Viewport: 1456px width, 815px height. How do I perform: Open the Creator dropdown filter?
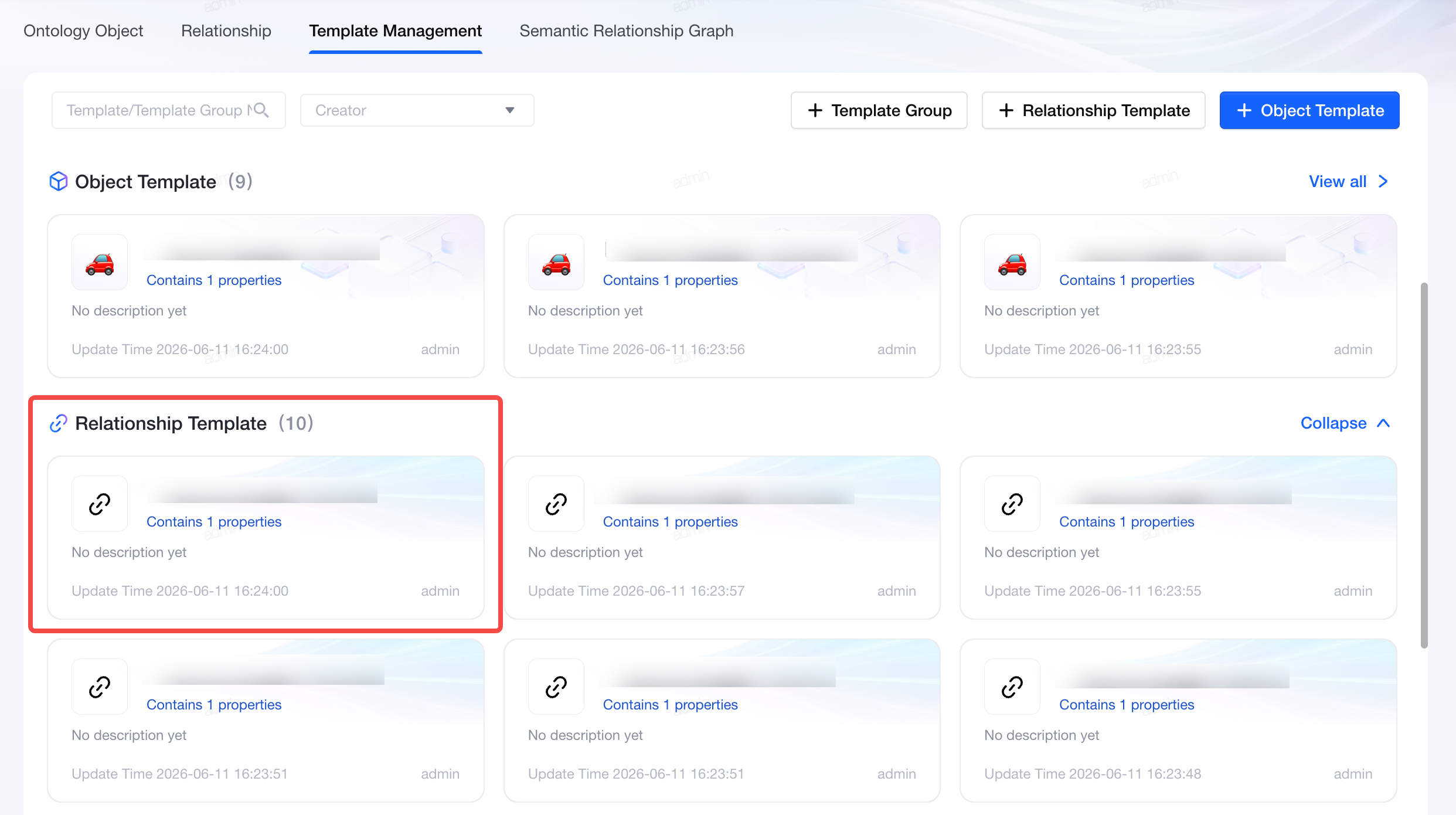coord(417,110)
